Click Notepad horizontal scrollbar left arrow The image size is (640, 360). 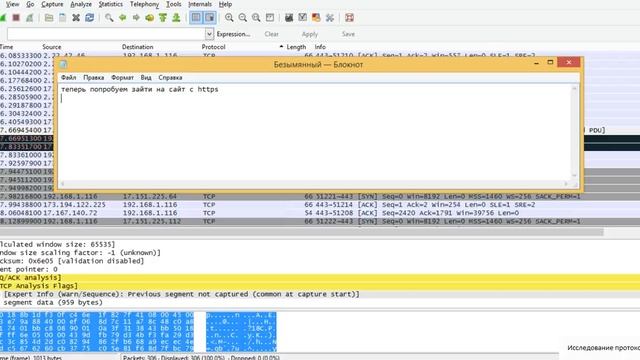click(62, 184)
